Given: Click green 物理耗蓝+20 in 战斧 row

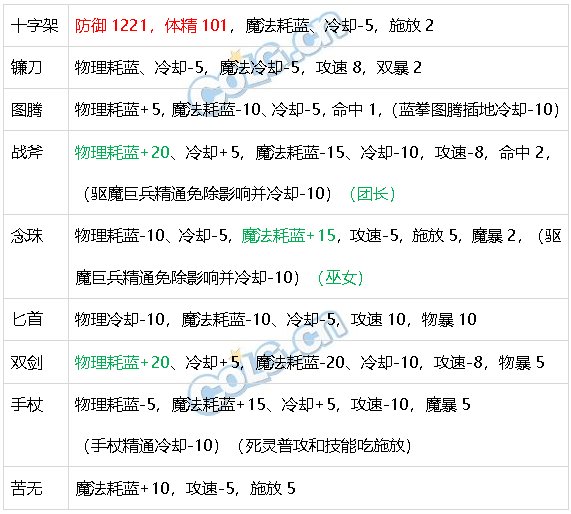Looking at the screenshot, I should click(122, 152).
